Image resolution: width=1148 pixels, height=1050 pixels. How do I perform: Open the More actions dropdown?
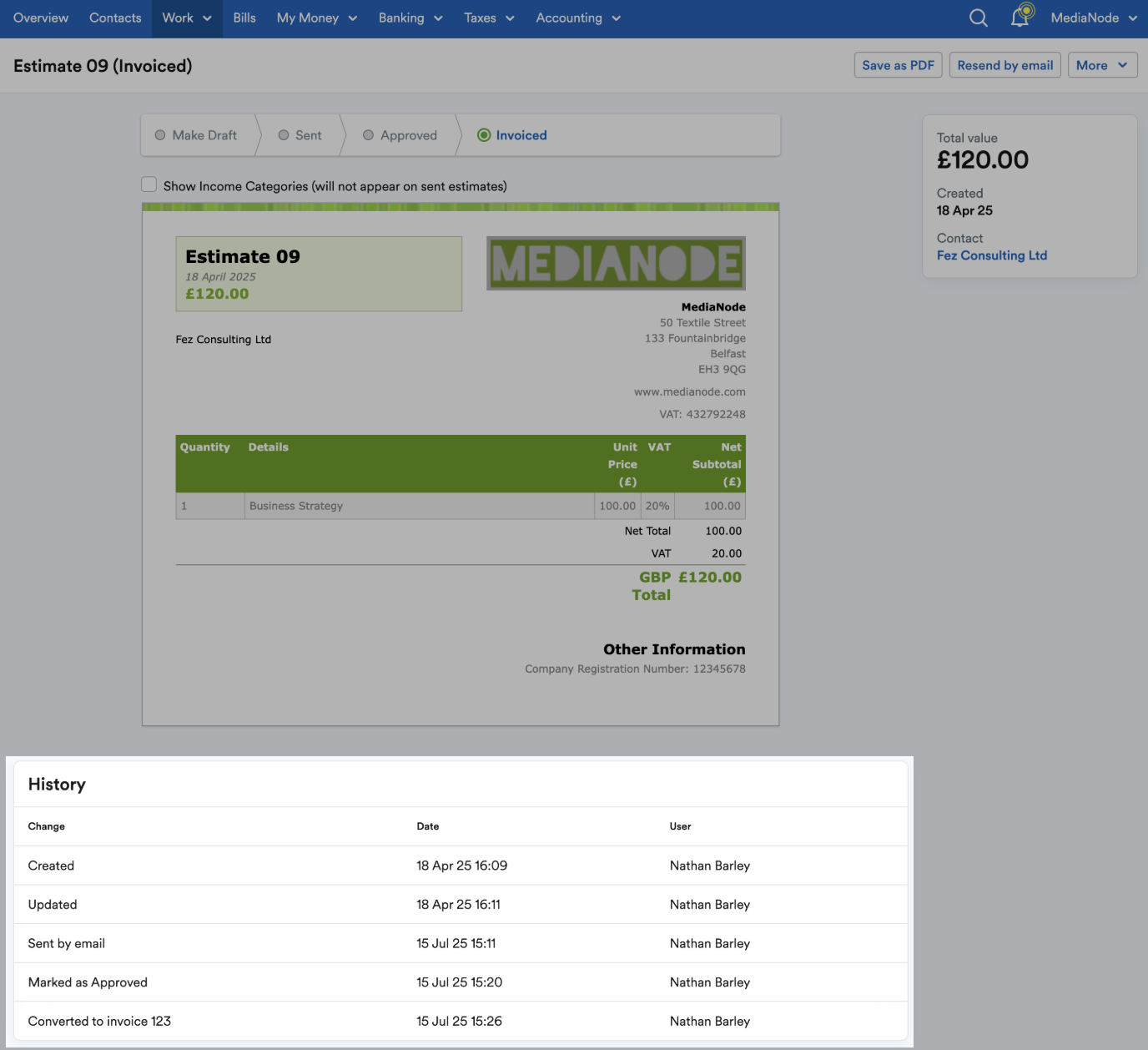coord(1102,65)
